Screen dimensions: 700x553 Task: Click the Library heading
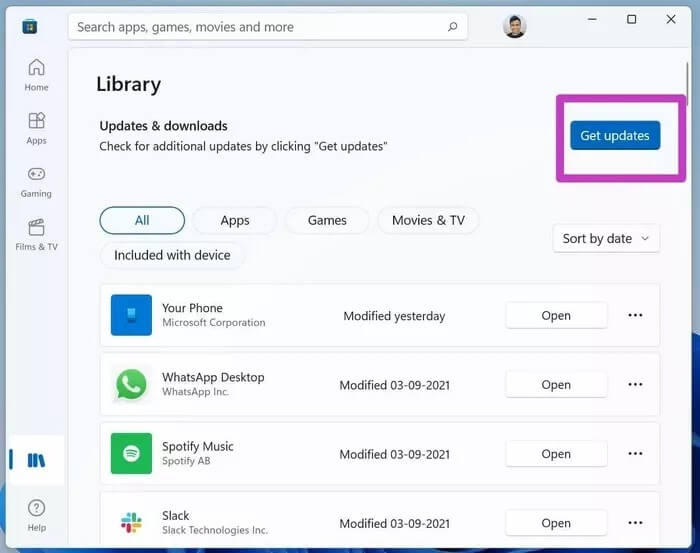pyautogui.click(x=129, y=84)
